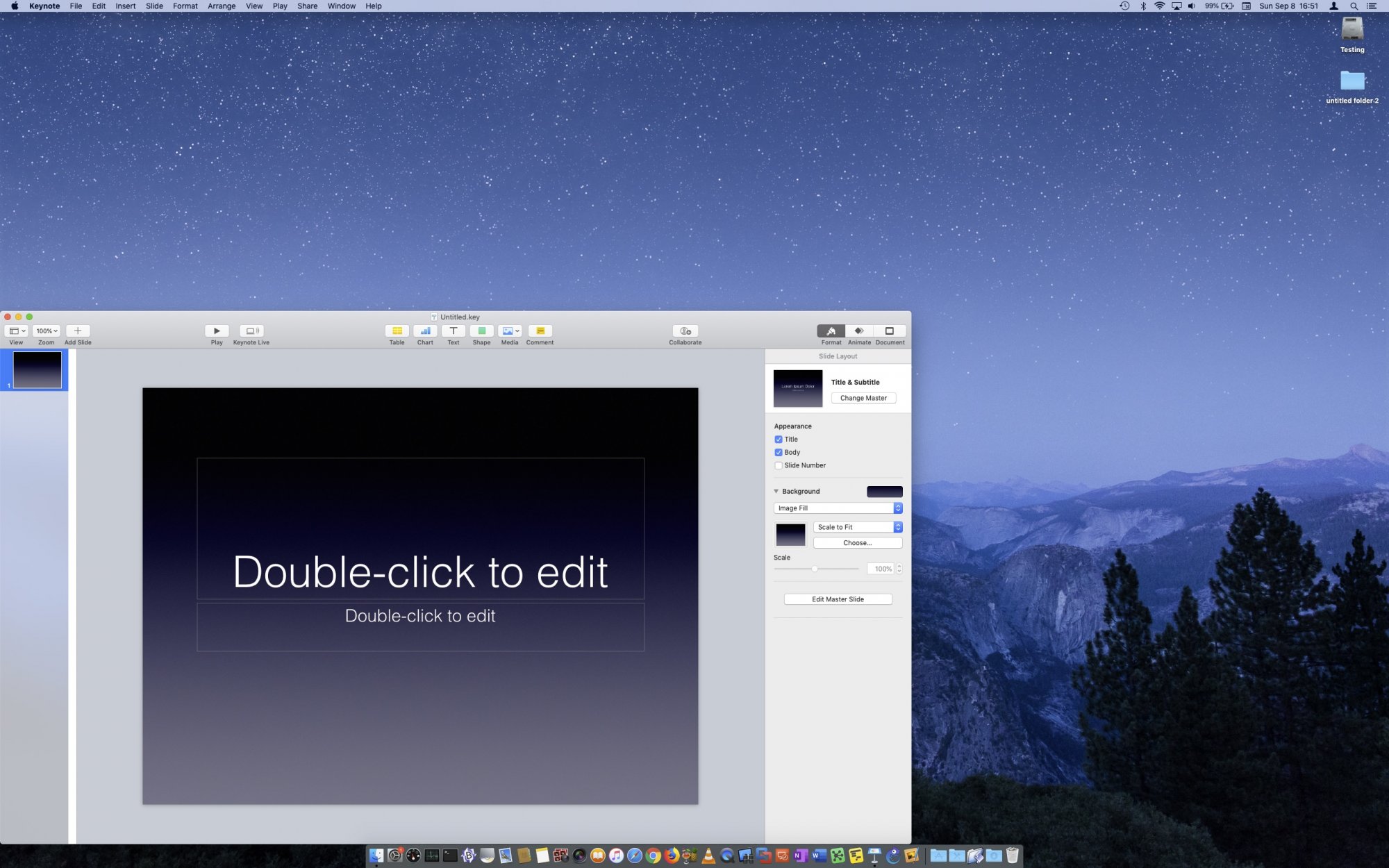
Task: Click the Collaborate icon
Action: 685,331
